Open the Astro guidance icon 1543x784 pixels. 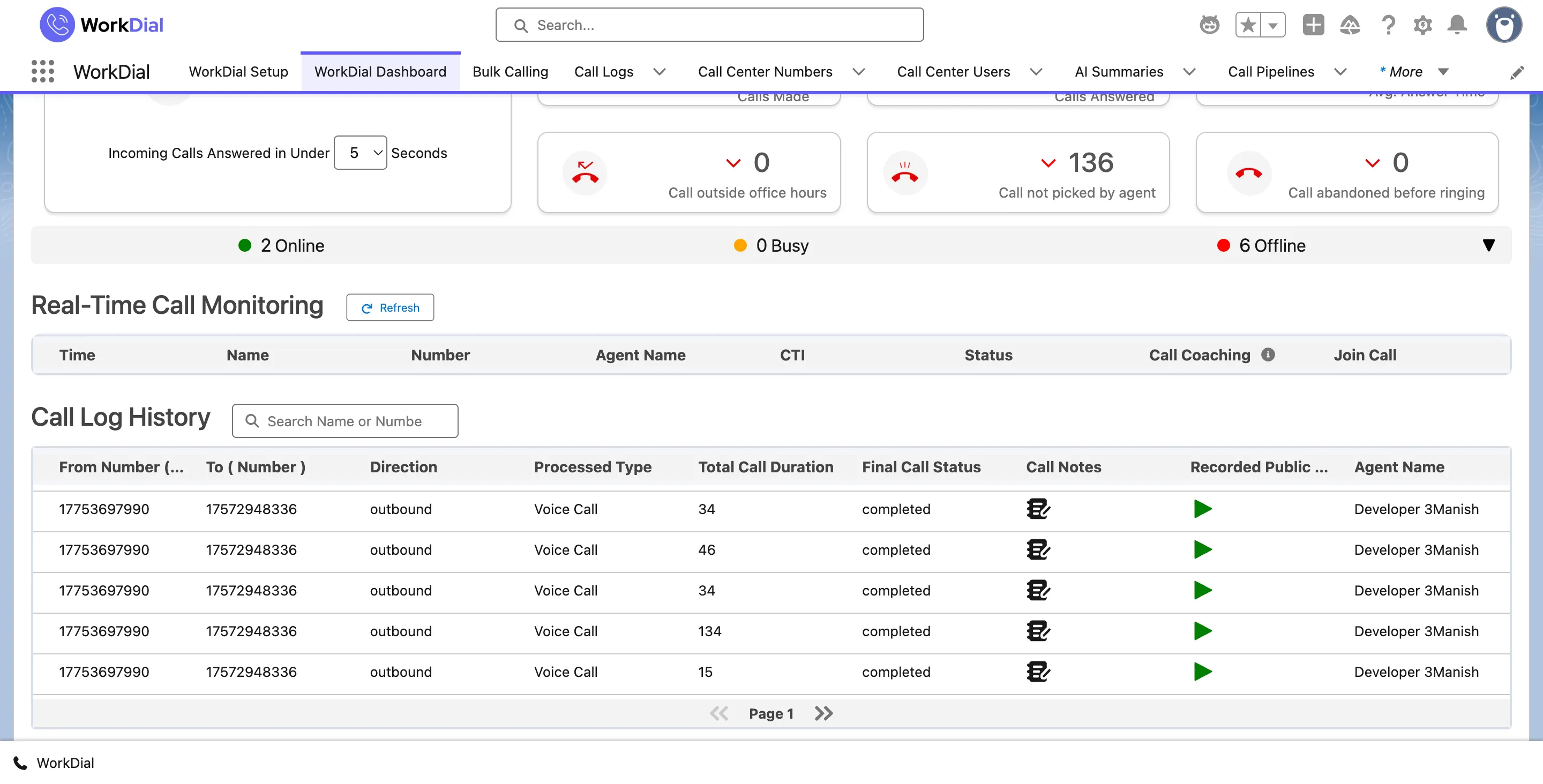(1209, 25)
